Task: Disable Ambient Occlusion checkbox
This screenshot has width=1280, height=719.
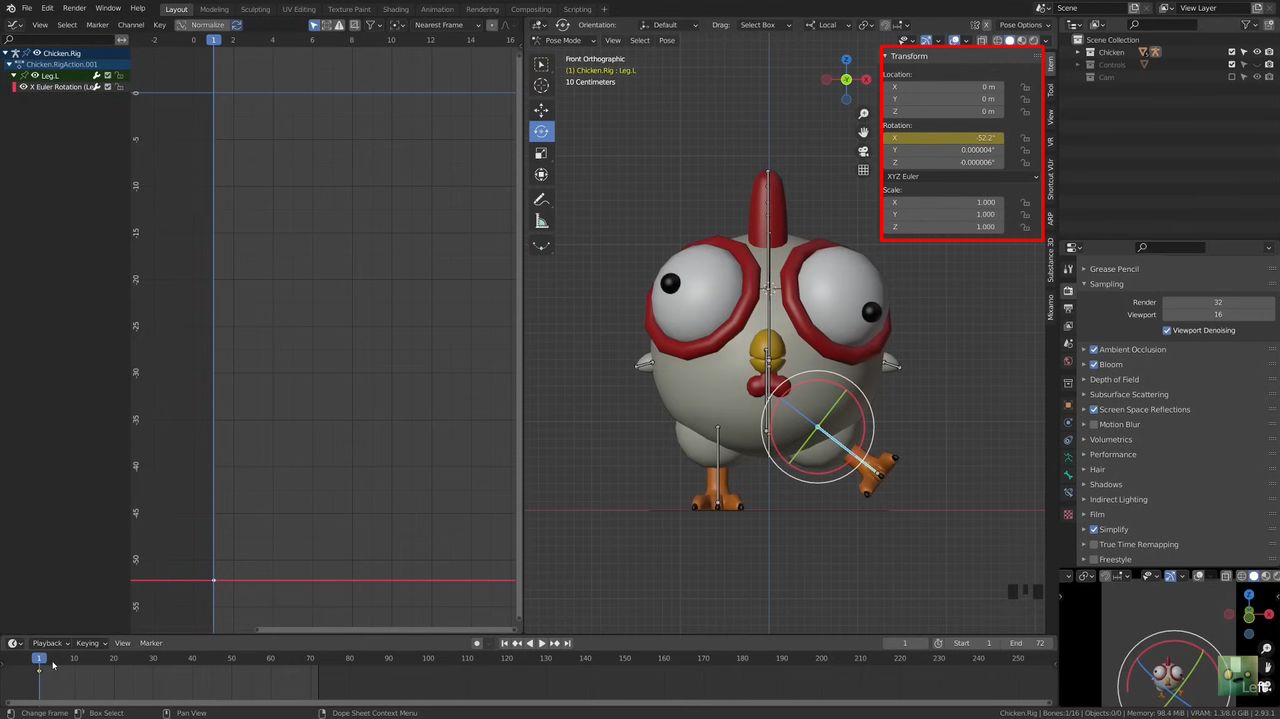Action: click(x=1094, y=349)
